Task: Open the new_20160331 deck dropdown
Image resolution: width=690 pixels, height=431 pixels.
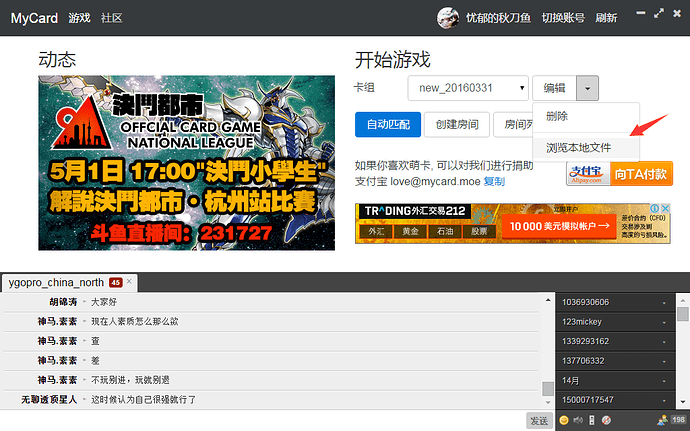Action: coord(471,88)
